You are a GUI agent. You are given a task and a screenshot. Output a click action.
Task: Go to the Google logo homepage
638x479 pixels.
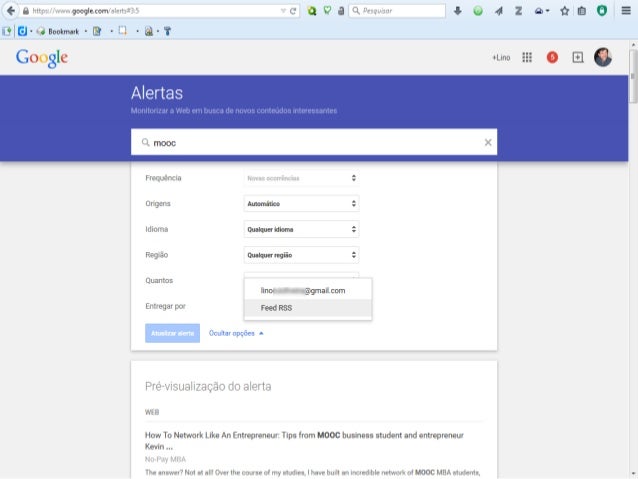tap(42, 58)
